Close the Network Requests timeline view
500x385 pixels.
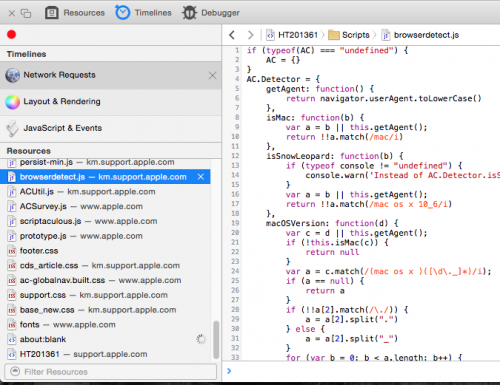212,75
